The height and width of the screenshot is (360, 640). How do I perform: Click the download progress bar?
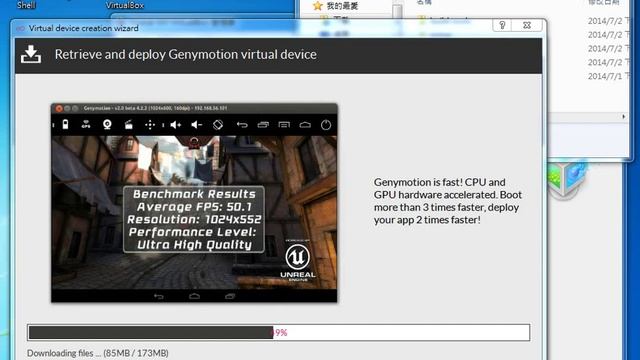coord(279,333)
